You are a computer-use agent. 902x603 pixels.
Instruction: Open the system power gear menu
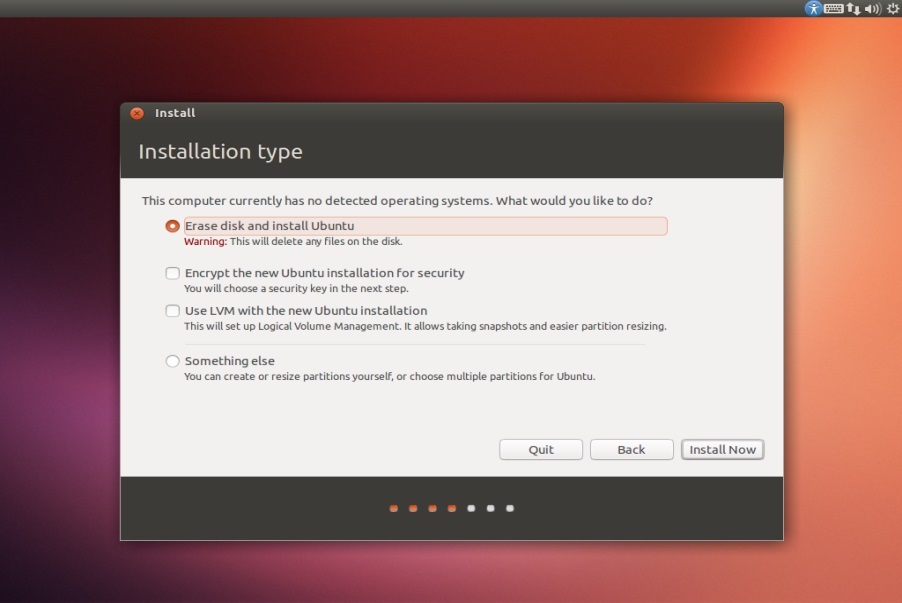coord(892,8)
